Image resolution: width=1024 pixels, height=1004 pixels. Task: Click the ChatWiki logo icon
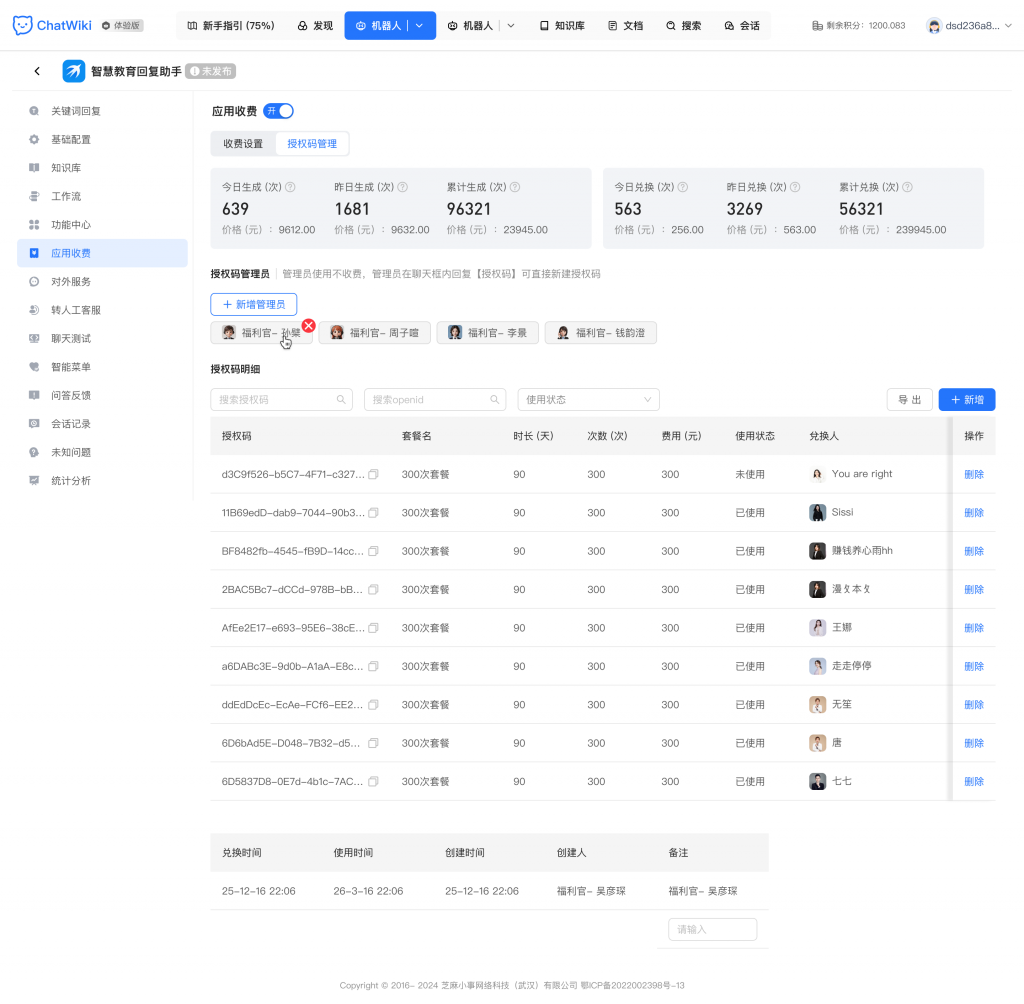[x=24, y=25]
